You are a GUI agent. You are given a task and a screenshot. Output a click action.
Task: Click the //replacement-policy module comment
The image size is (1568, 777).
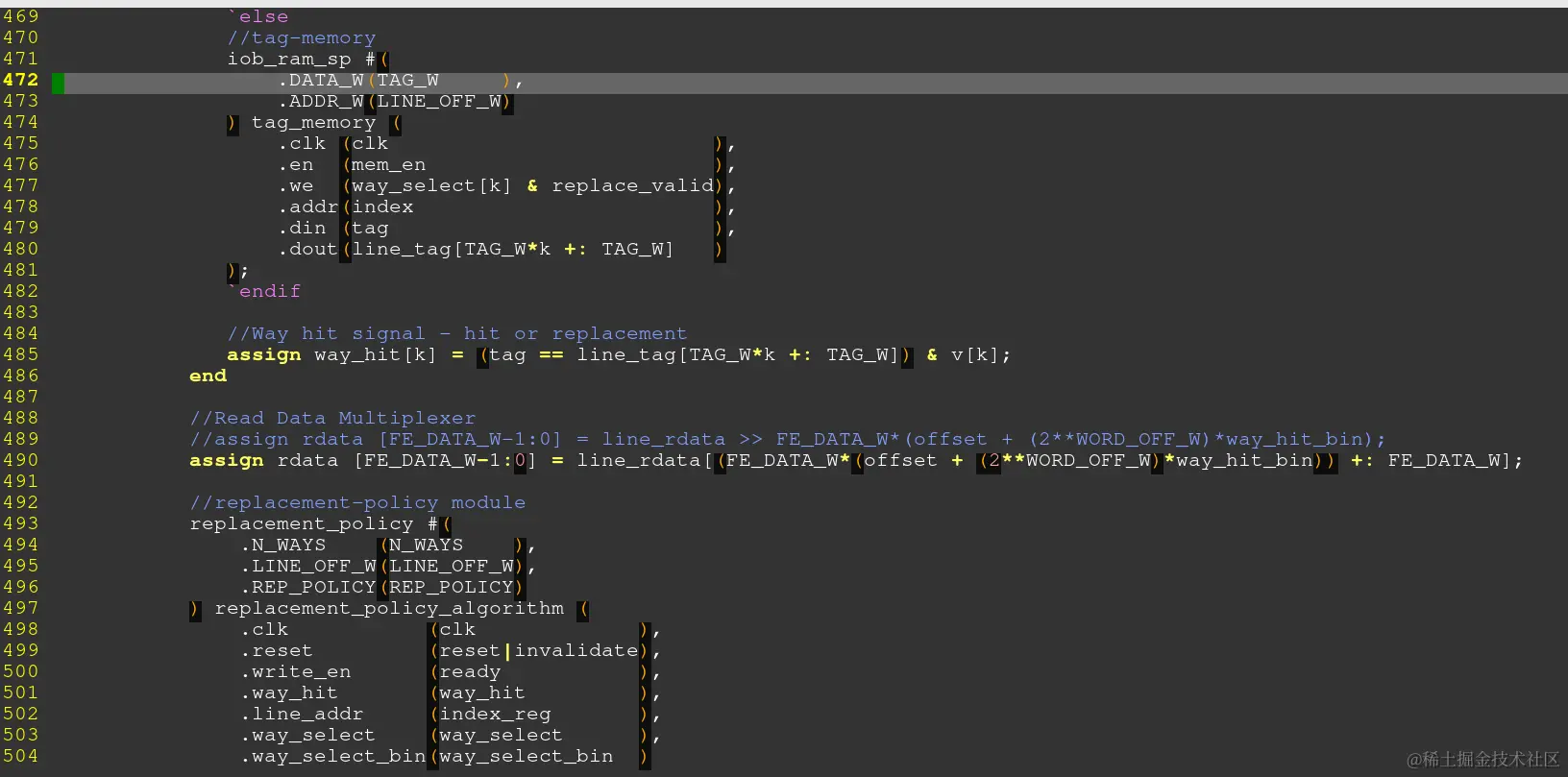tap(357, 502)
